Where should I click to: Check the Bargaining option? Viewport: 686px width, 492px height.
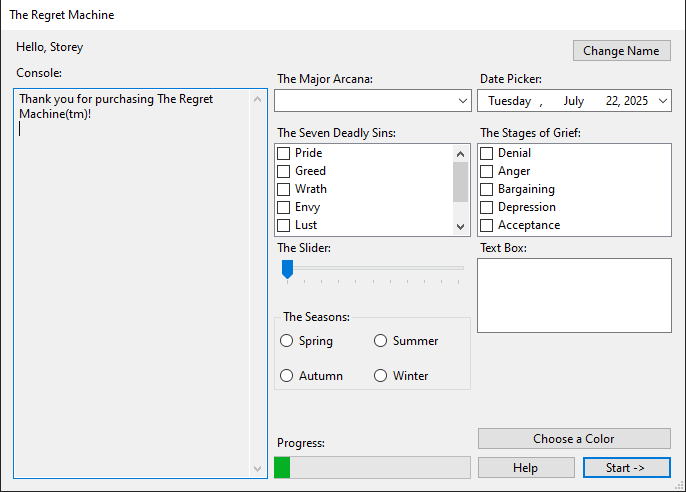point(487,189)
